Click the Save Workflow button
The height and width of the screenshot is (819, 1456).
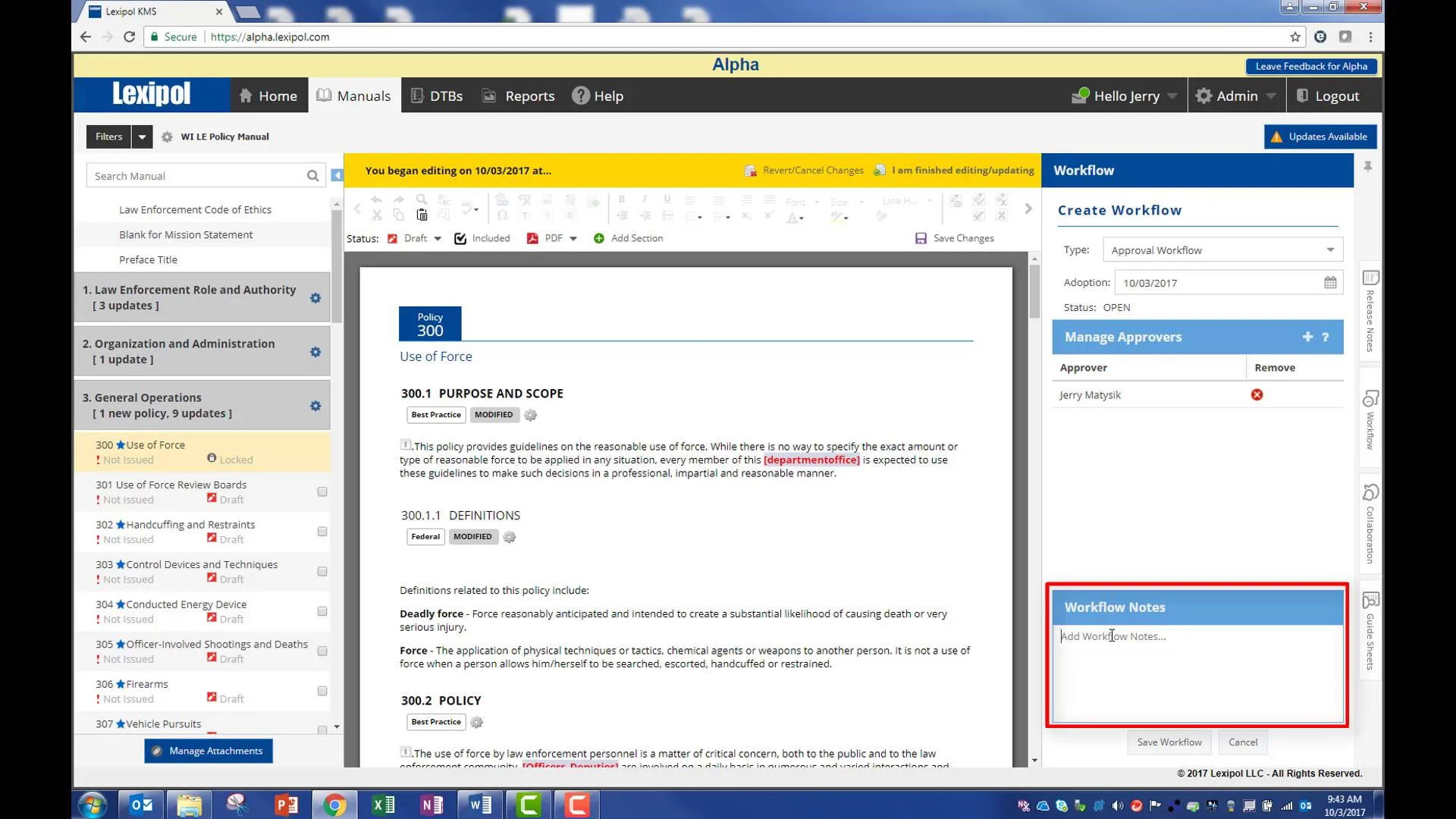(x=1169, y=742)
